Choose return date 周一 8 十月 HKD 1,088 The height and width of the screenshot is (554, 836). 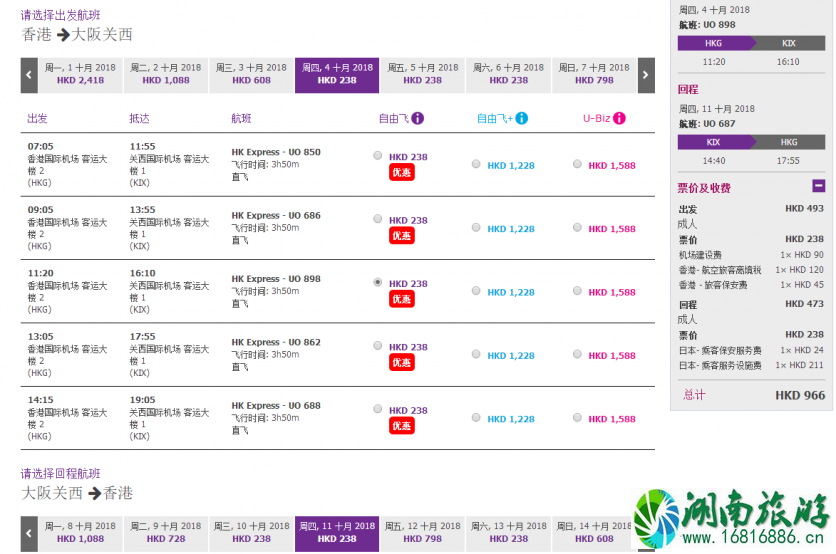[81, 533]
